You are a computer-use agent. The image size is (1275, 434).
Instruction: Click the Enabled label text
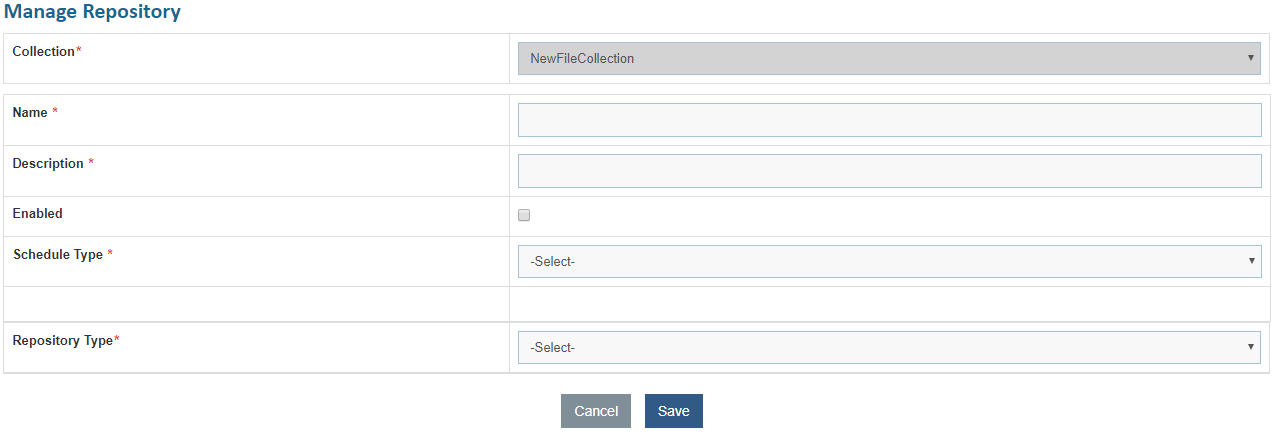(x=38, y=214)
